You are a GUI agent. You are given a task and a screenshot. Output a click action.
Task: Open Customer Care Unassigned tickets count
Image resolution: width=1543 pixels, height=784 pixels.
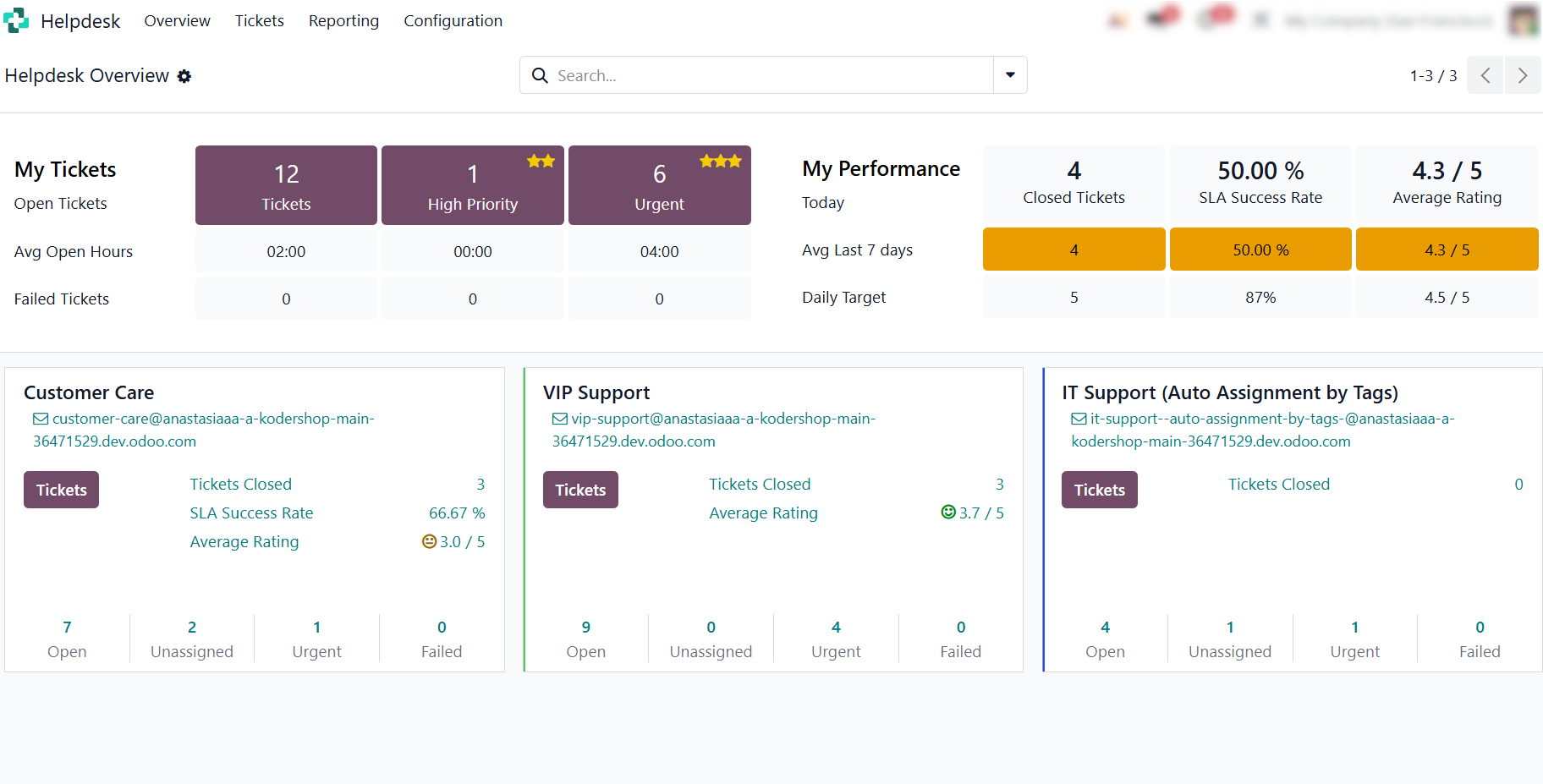pyautogui.click(x=192, y=639)
